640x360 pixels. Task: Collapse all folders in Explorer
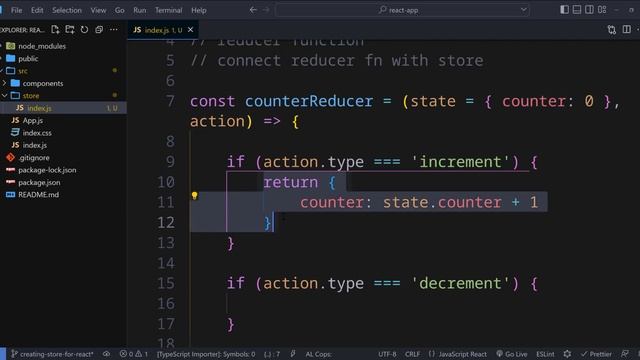tap(99, 29)
